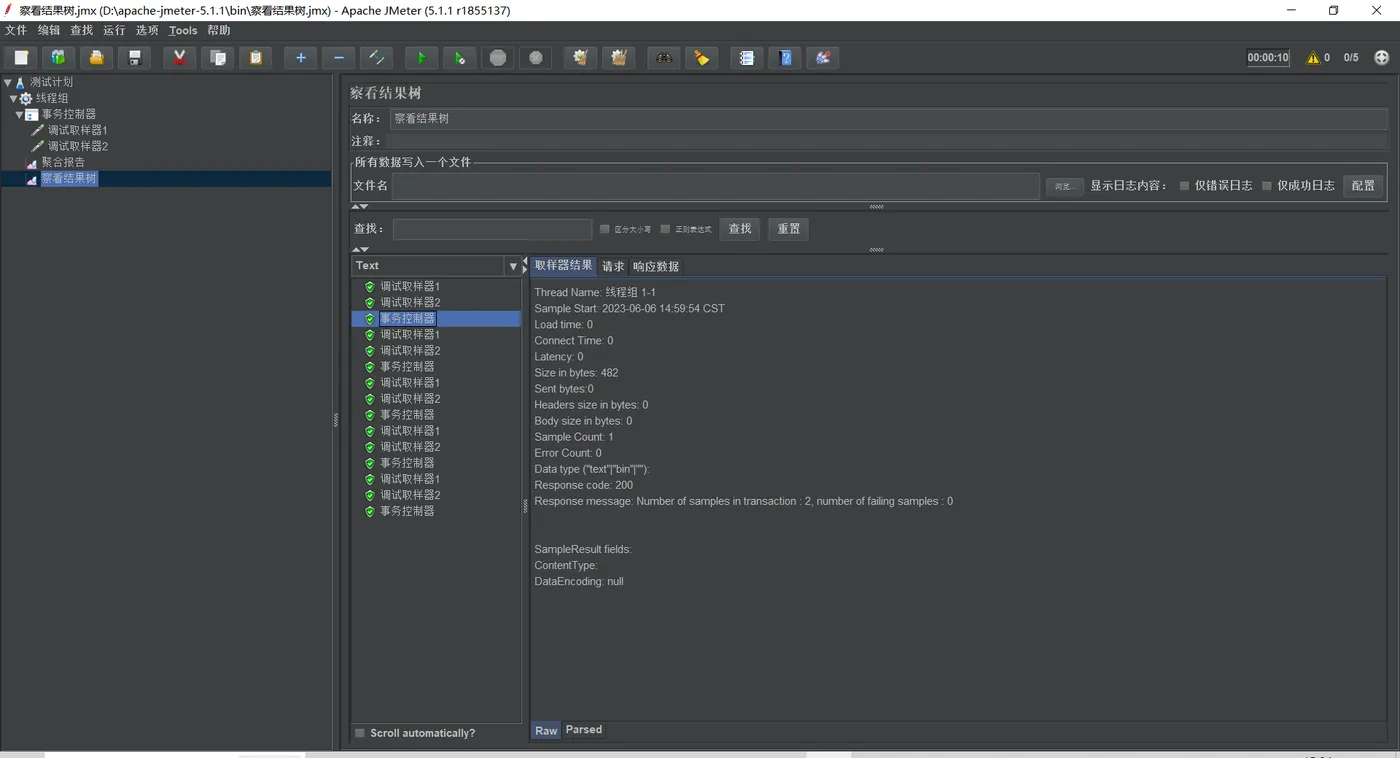
Task: Open the 运行 menu
Action: pos(114,31)
